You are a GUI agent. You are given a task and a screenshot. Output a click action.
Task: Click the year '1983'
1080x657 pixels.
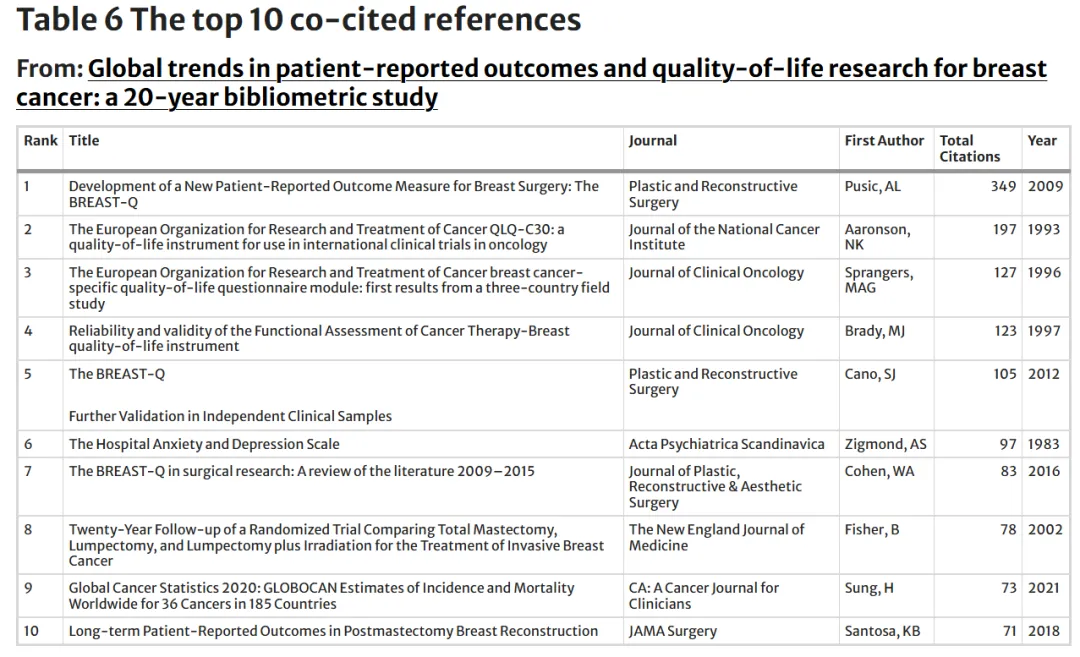[1043, 444]
